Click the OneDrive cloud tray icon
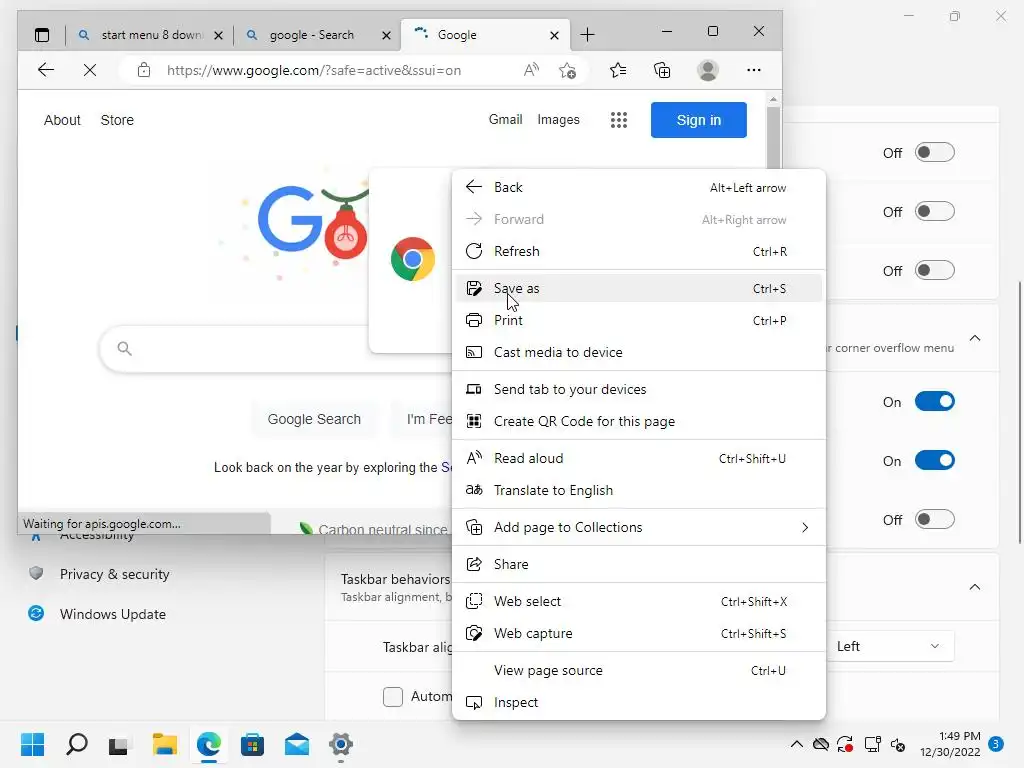This screenshot has width=1024, height=768. tap(821, 744)
